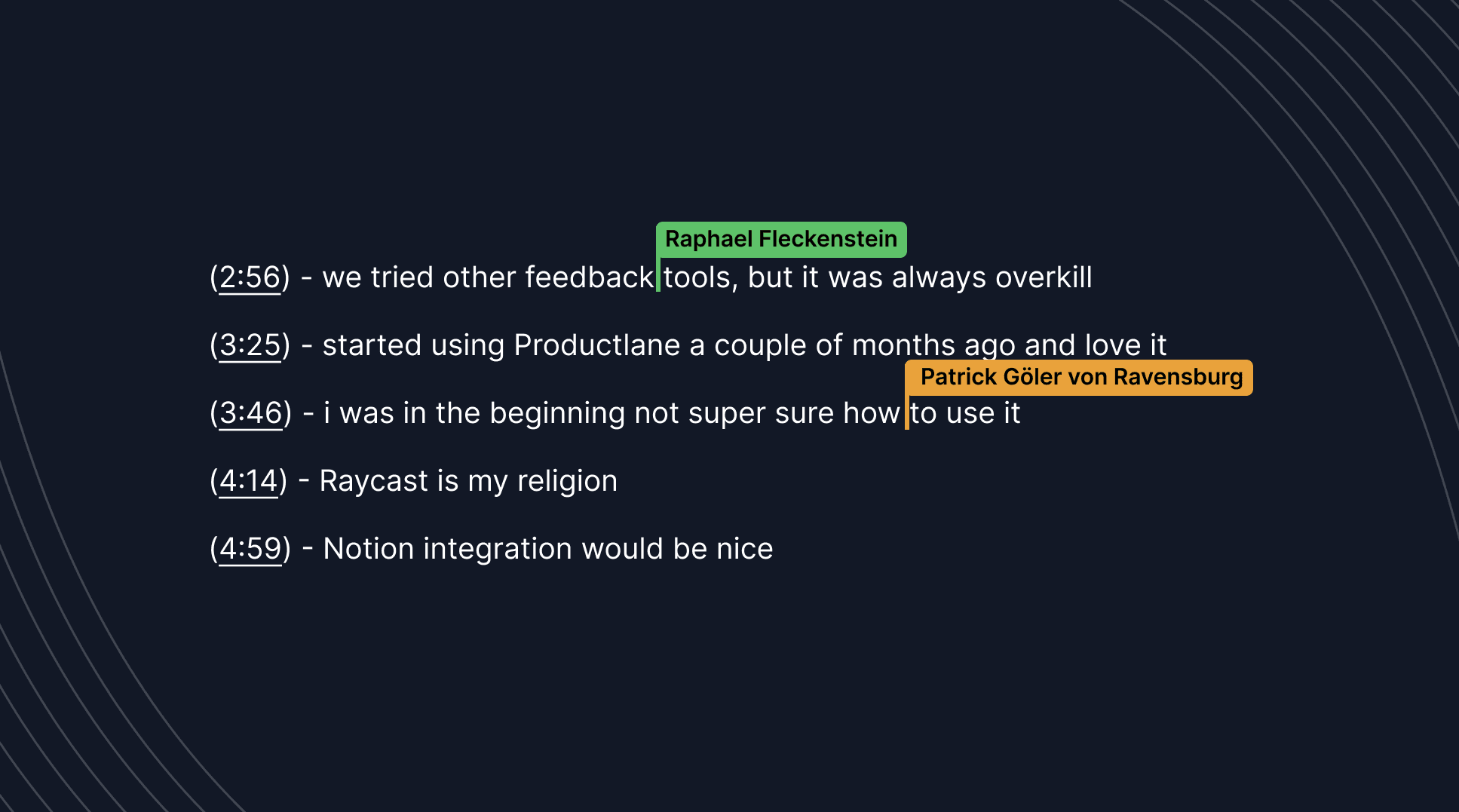Go to the 4:14 timestamp
This screenshot has width=1459, height=812.
point(248,481)
